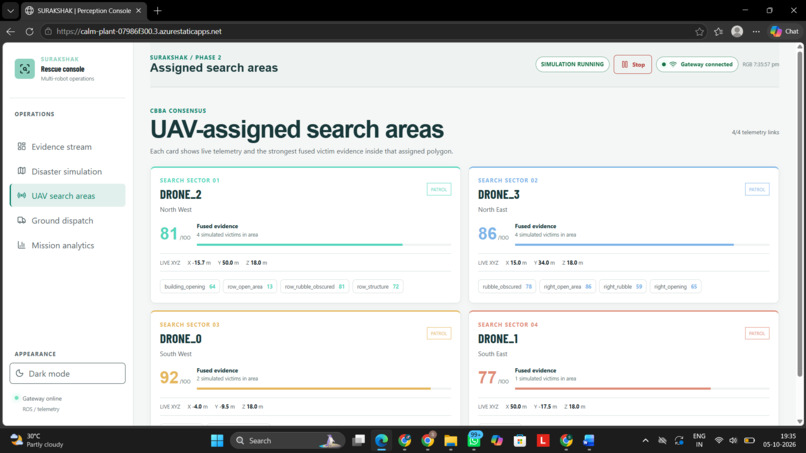Show hidden system tray icons chevron
The image size is (806, 453).
[x=646, y=441]
